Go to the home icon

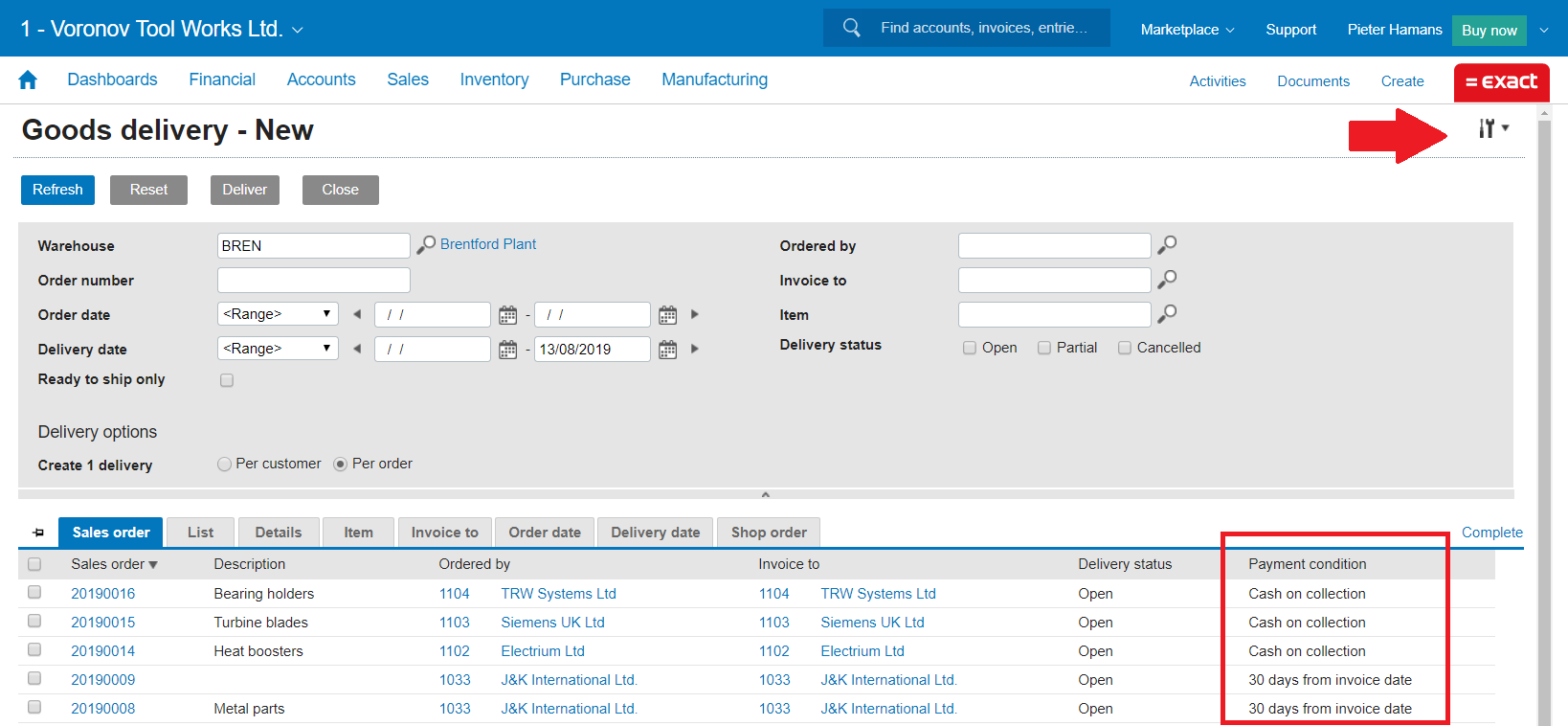pos(28,80)
